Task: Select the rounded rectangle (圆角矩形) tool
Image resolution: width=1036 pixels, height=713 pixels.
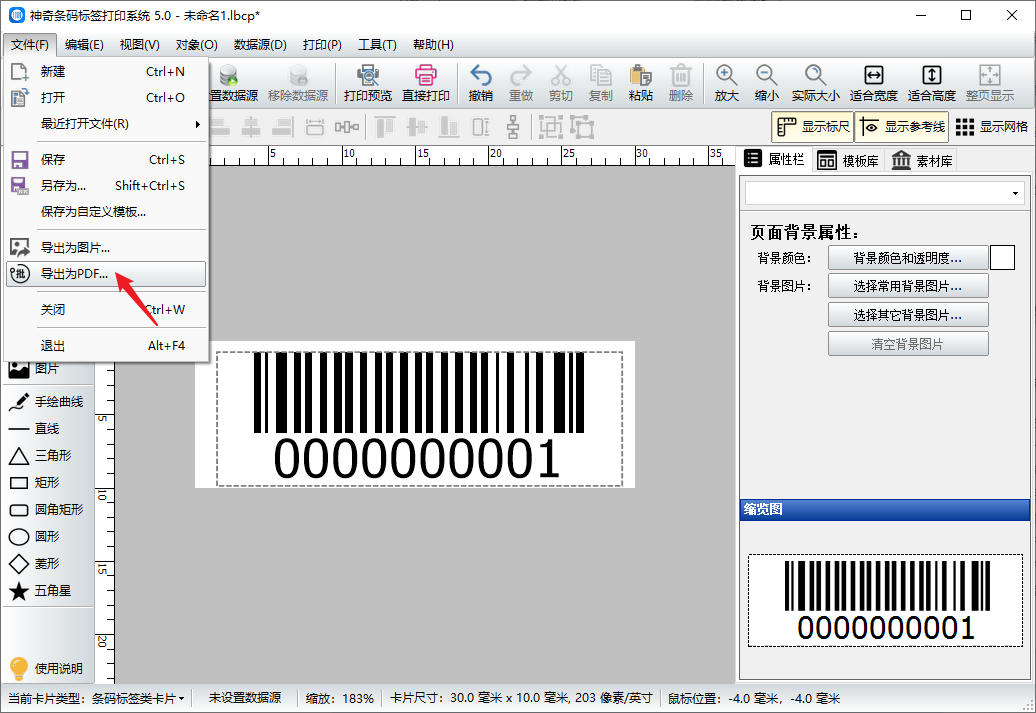Action: [x=46, y=509]
